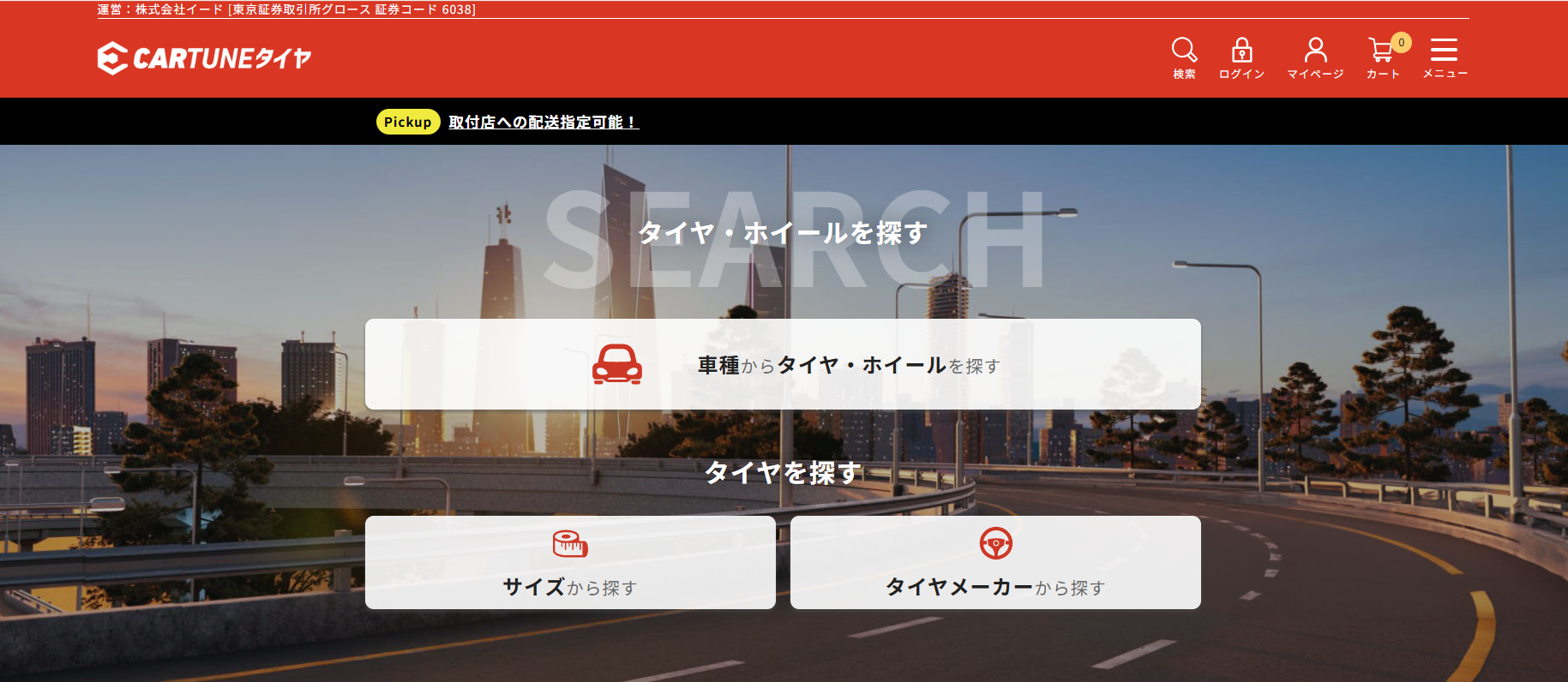Click the red tape measure icon

570,543
